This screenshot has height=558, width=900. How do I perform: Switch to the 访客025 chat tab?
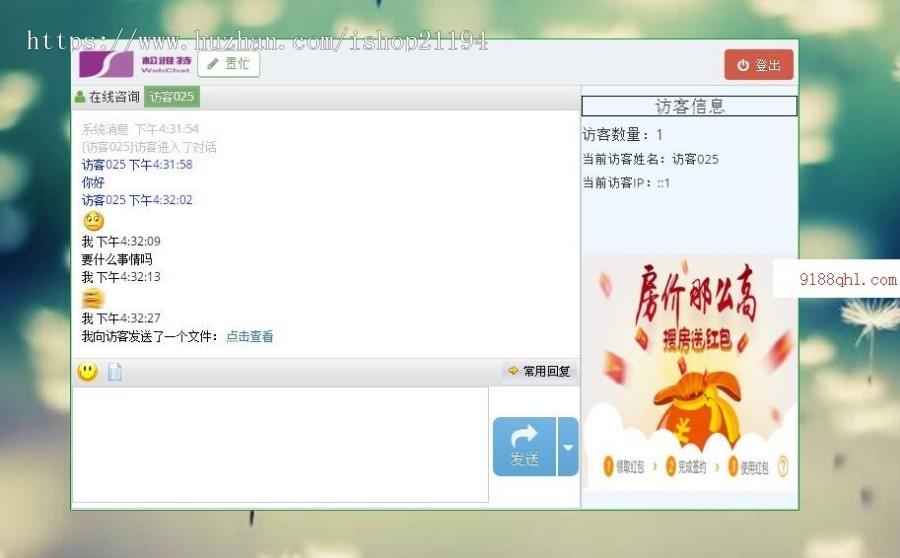pyautogui.click(x=172, y=97)
